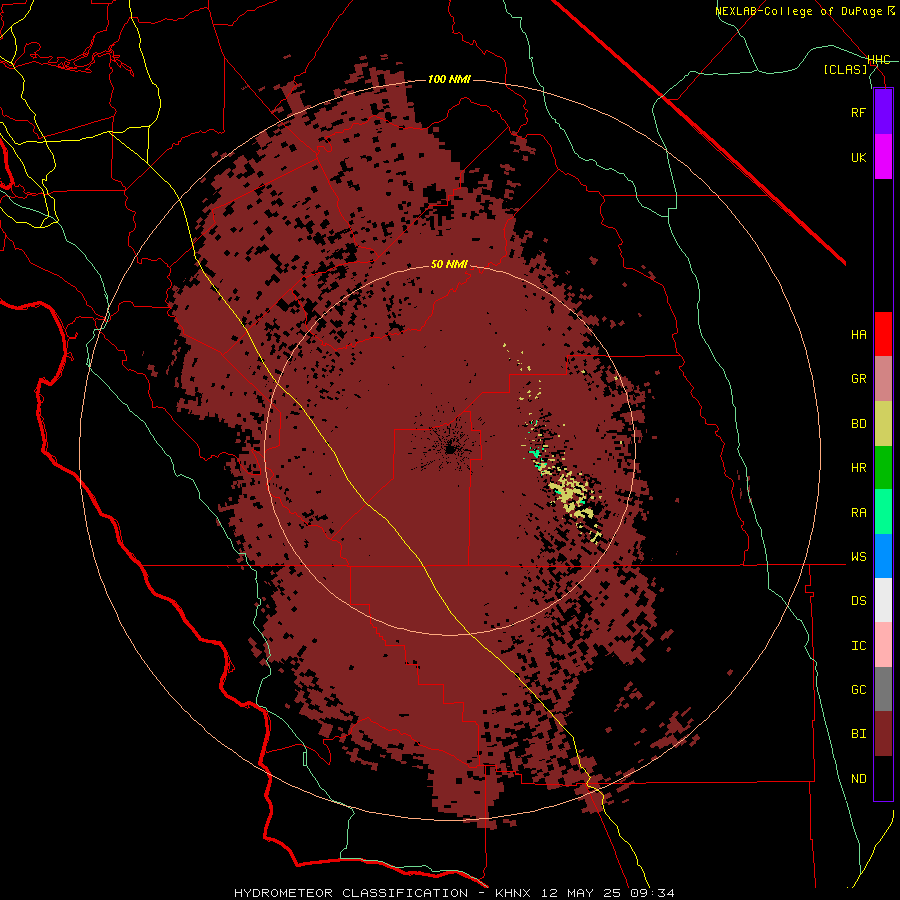Click the BD legend label
The image size is (900, 900).
click(858, 424)
